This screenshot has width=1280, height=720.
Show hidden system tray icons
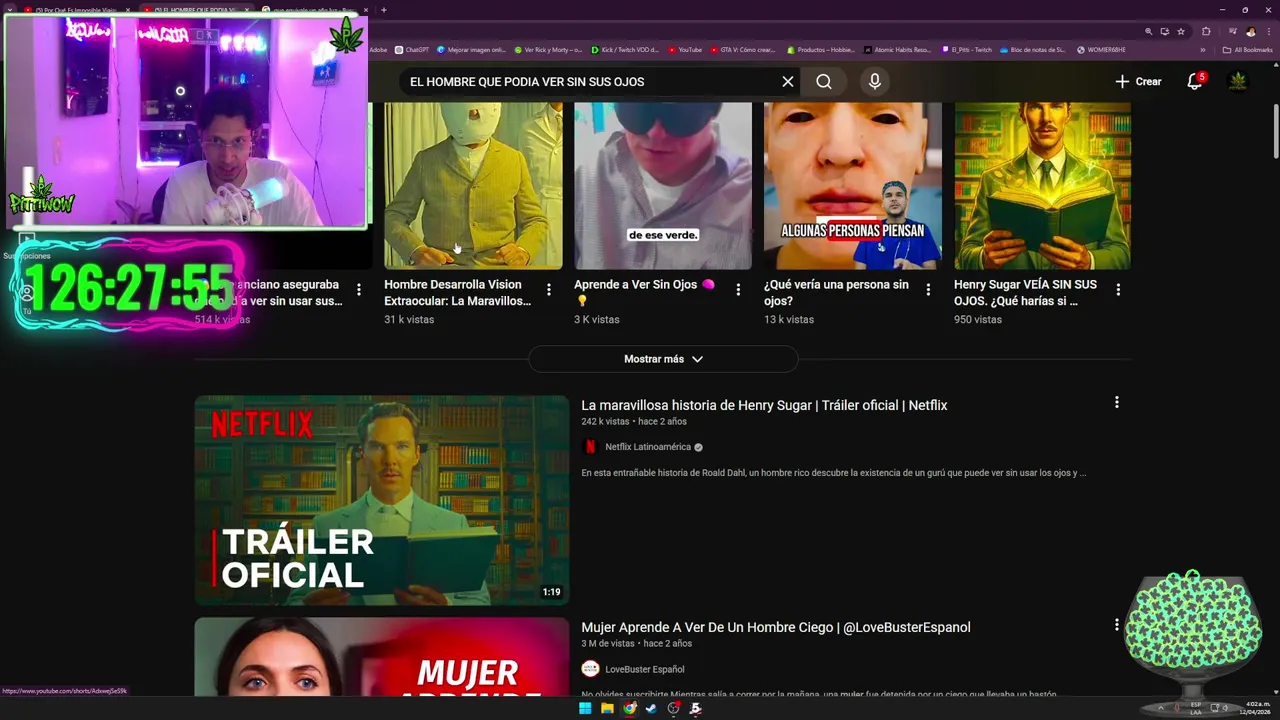(1161, 709)
